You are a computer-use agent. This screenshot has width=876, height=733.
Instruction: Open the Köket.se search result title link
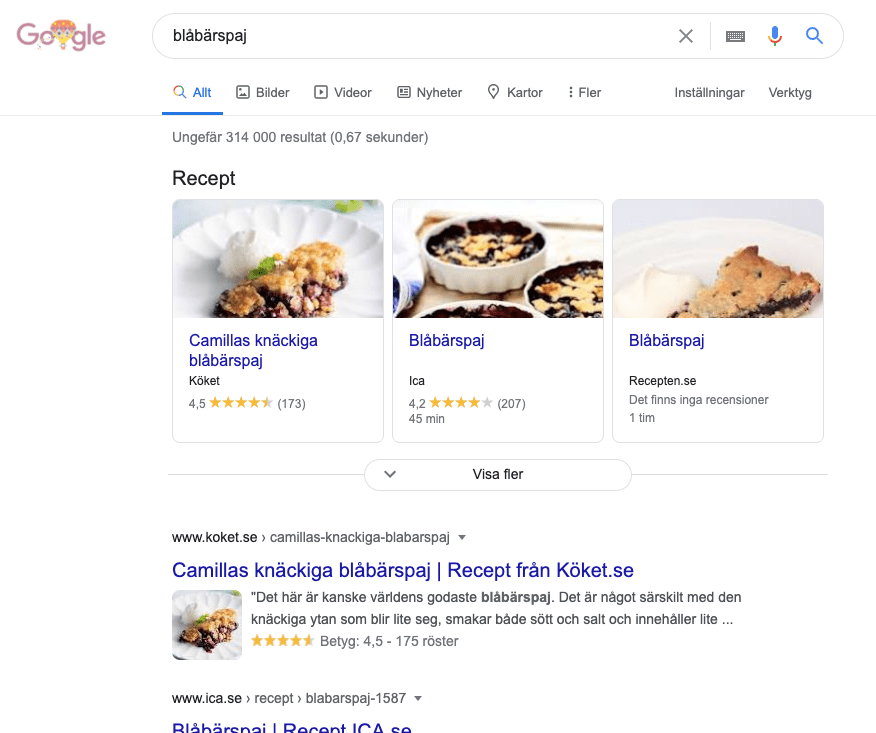pyautogui.click(x=403, y=570)
